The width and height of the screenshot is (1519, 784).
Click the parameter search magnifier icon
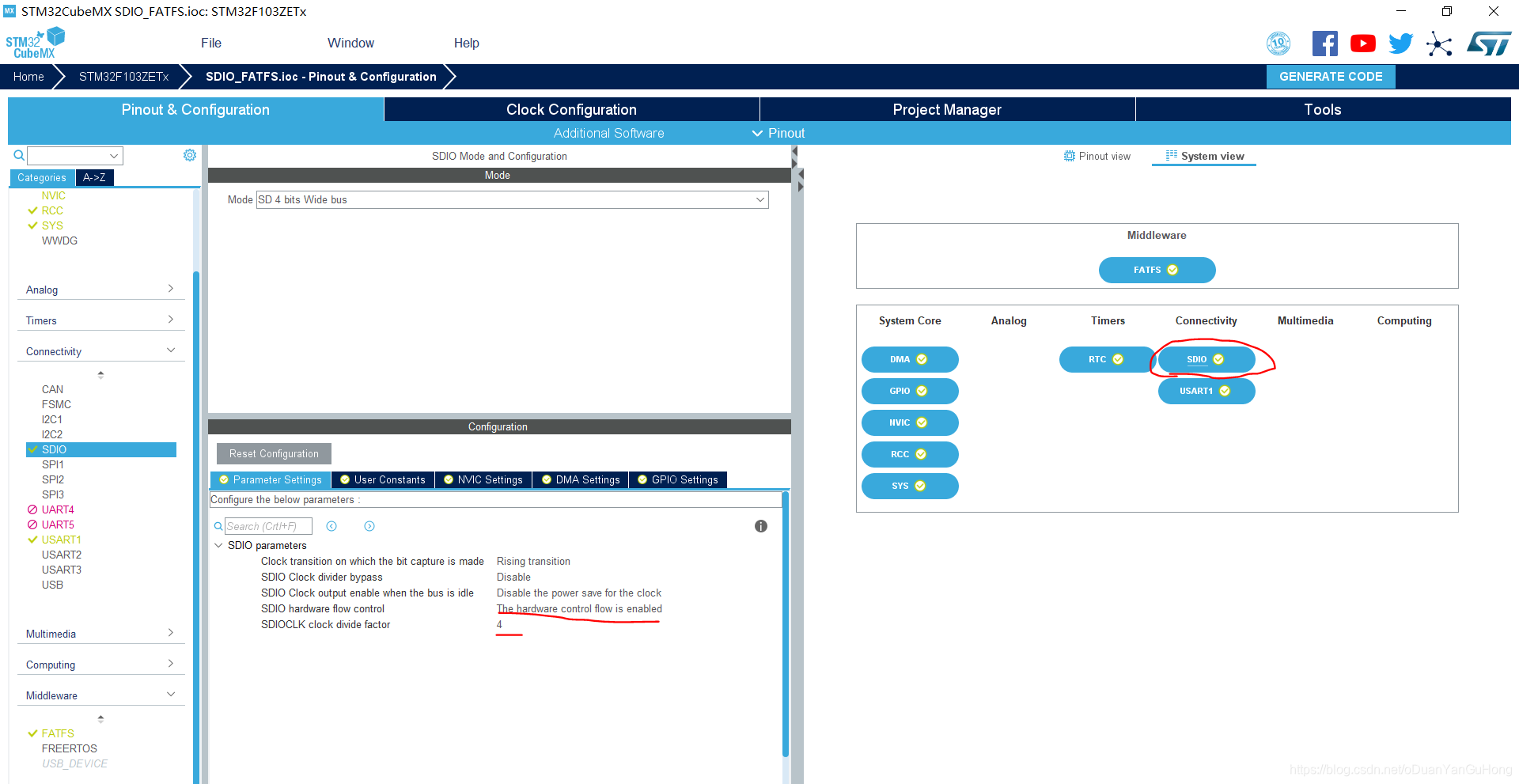pyautogui.click(x=218, y=526)
